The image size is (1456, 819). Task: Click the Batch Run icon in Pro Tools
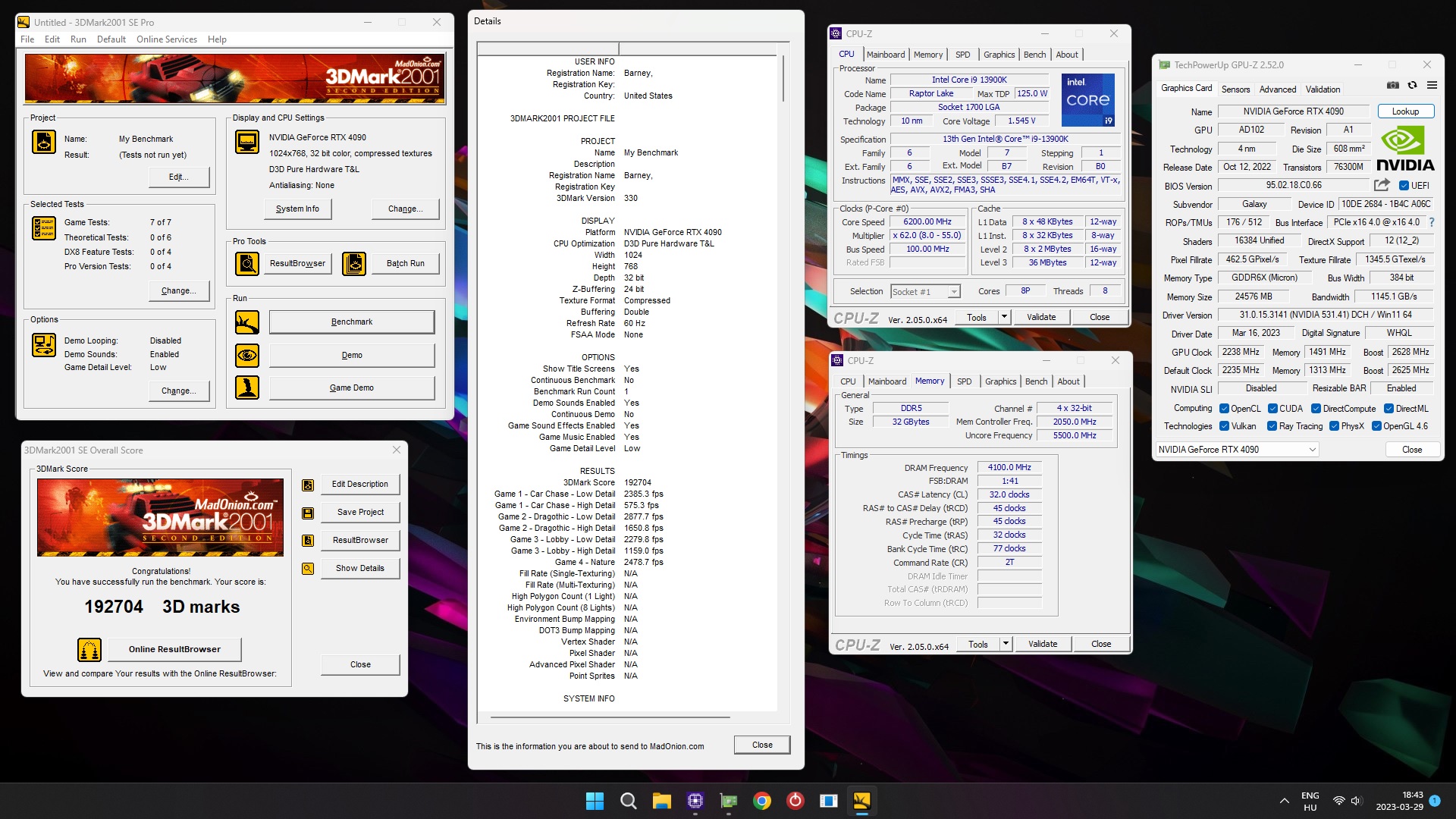click(354, 263)
